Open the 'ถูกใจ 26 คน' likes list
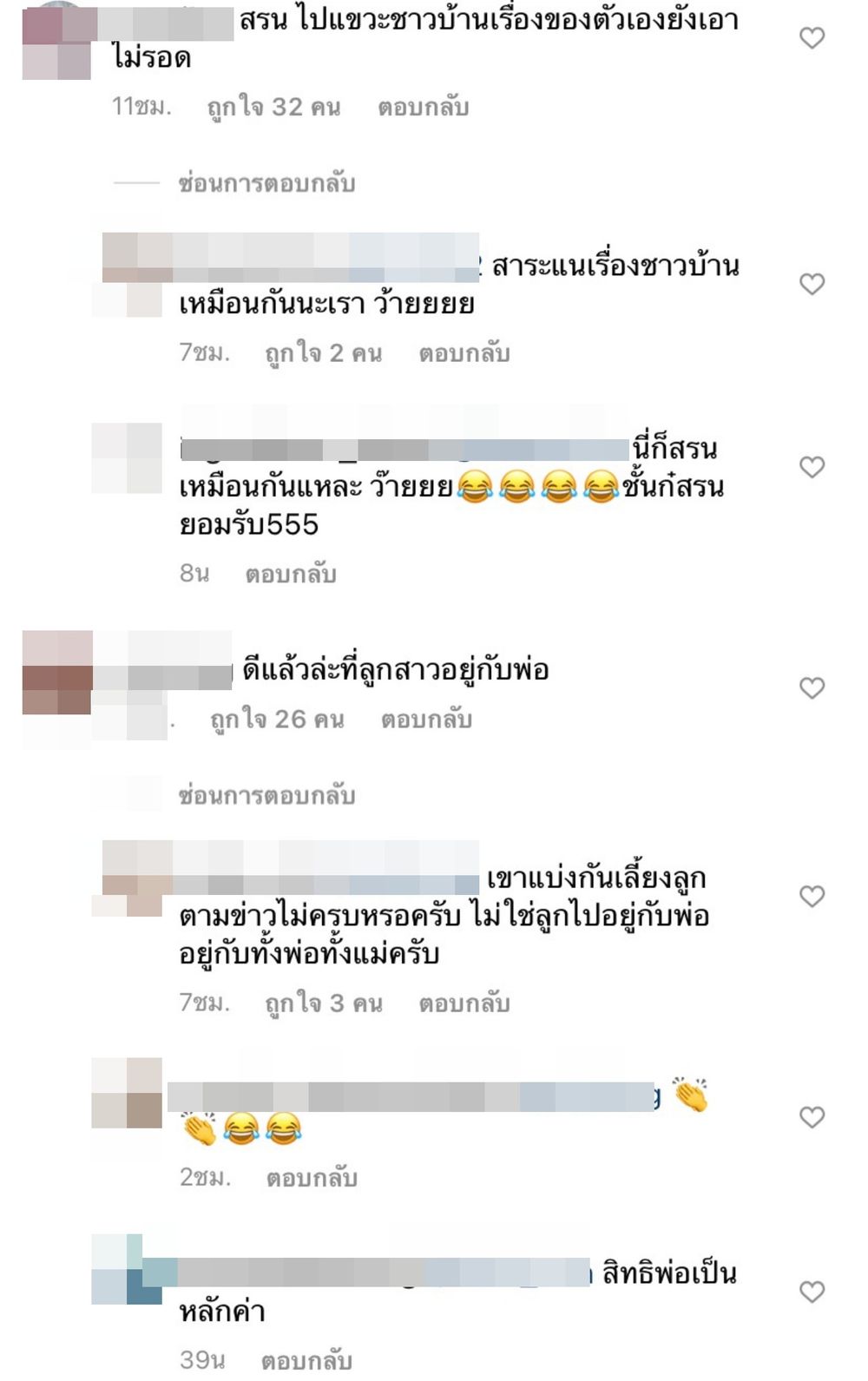868x1381 pixels. point(277,720)
